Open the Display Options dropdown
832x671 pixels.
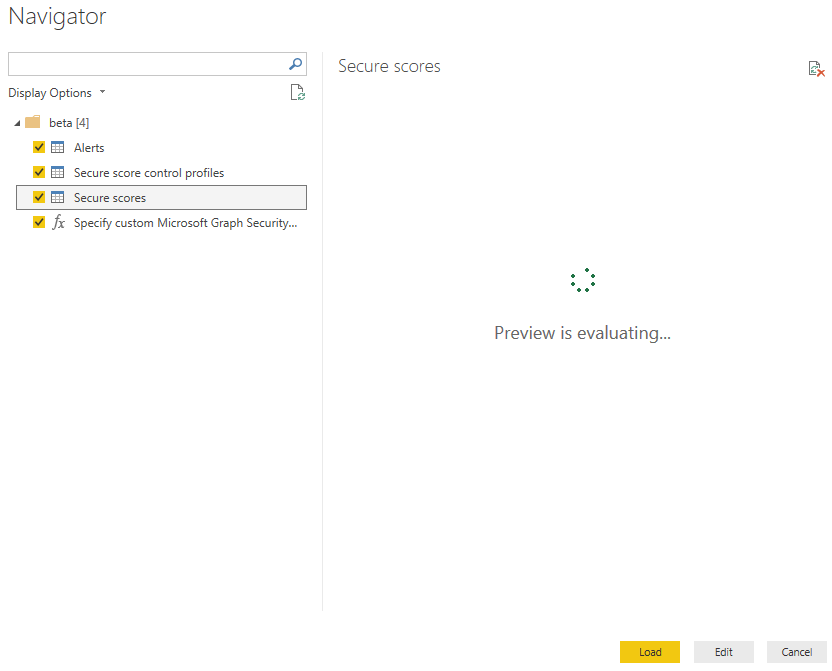coord(57,93)
